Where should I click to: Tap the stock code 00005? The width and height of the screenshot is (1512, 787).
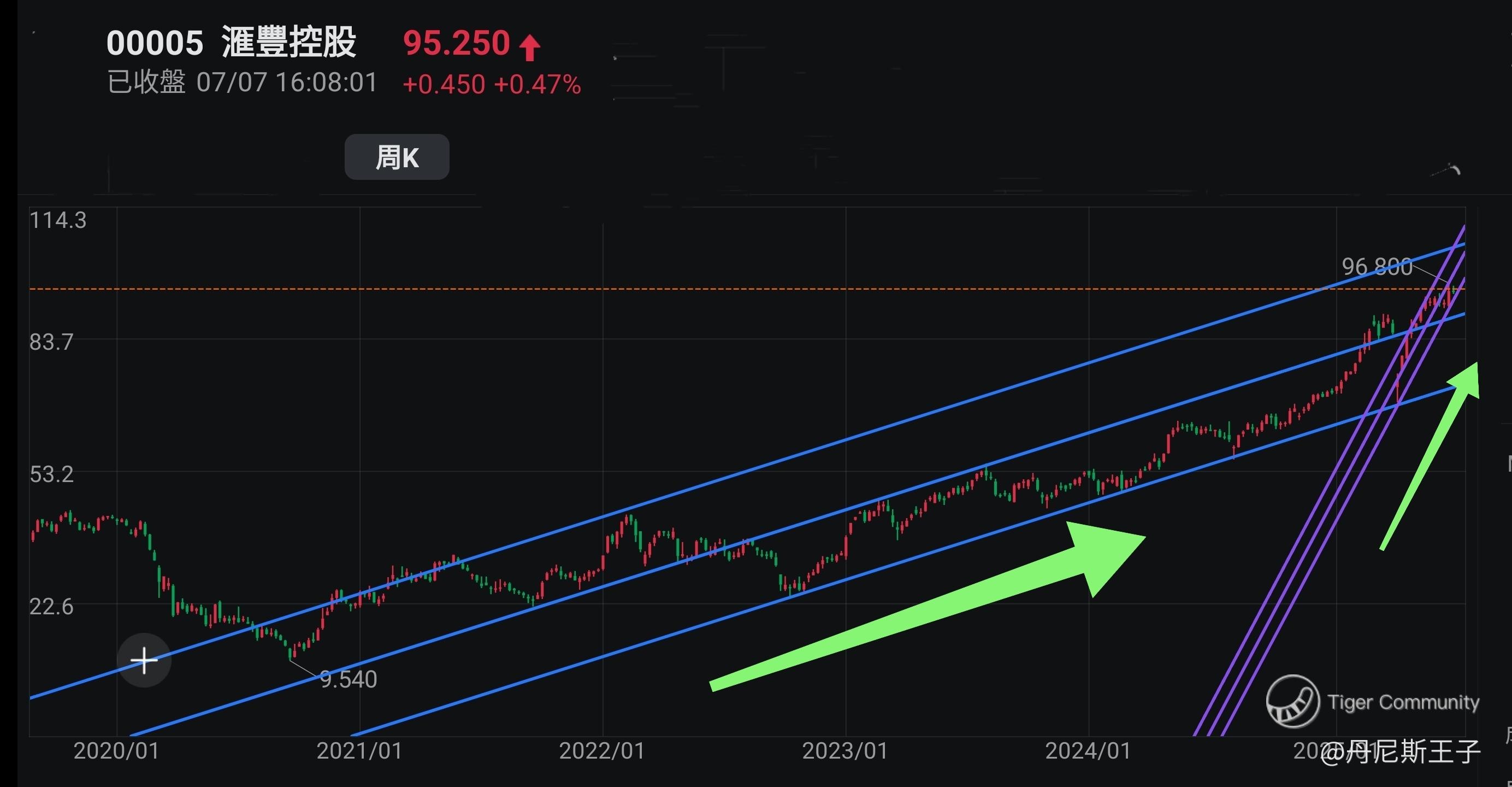[155, 44]
